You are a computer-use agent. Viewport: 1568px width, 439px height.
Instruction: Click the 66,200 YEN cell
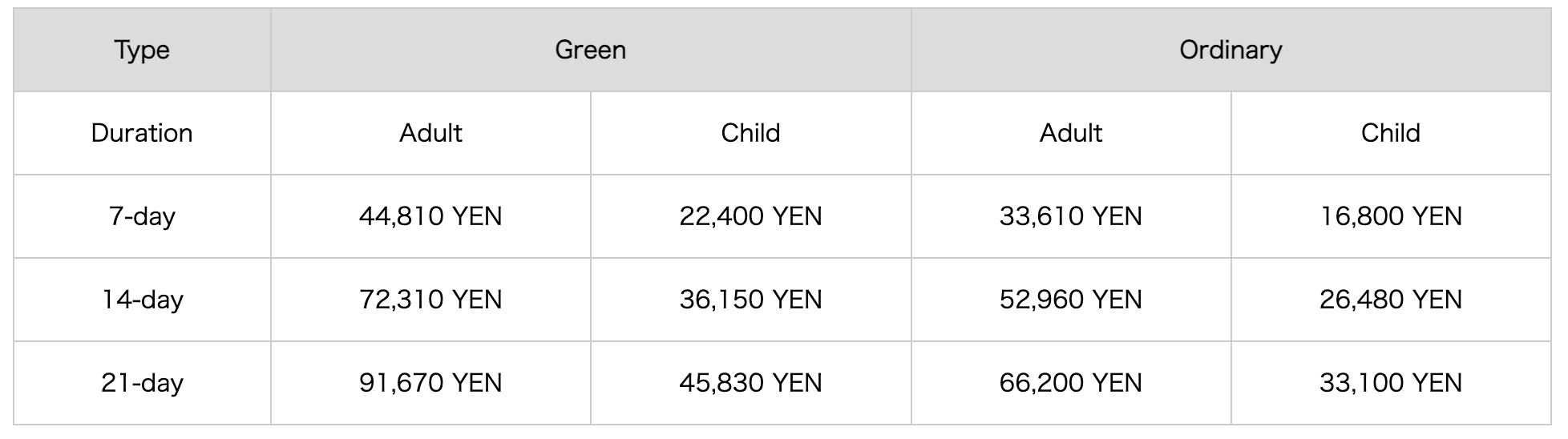(x=1070, y=383)
